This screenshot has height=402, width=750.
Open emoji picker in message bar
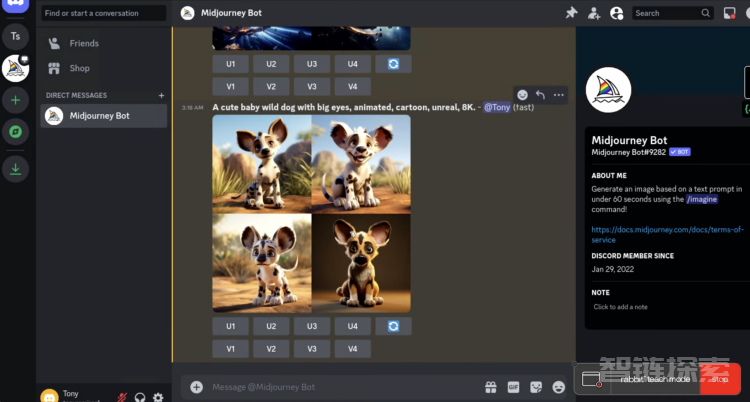tap(558, 387)
